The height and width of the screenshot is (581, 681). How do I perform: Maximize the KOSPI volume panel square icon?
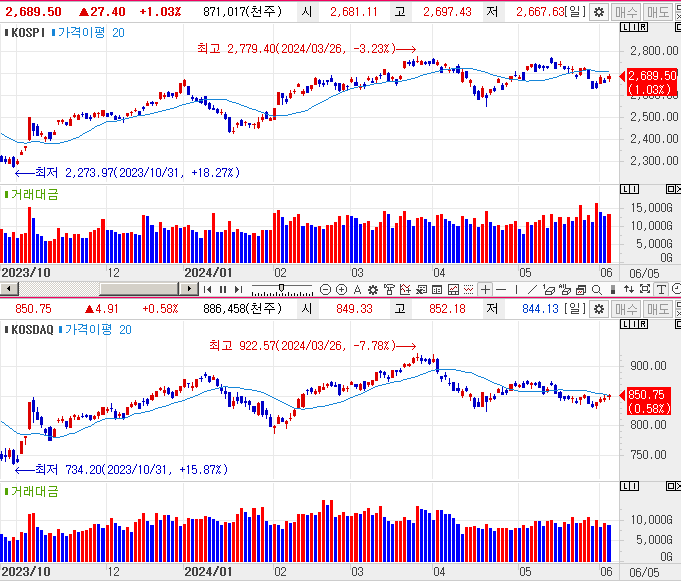671,189
